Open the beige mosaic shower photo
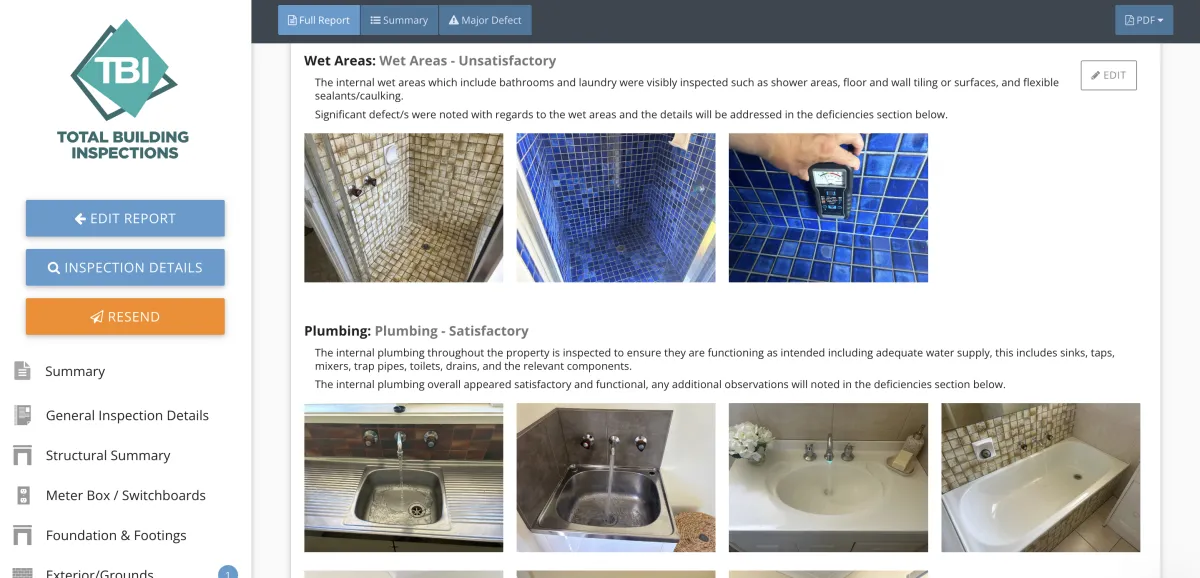Viewport: 1200px width, 578px height. pos(404,208)
